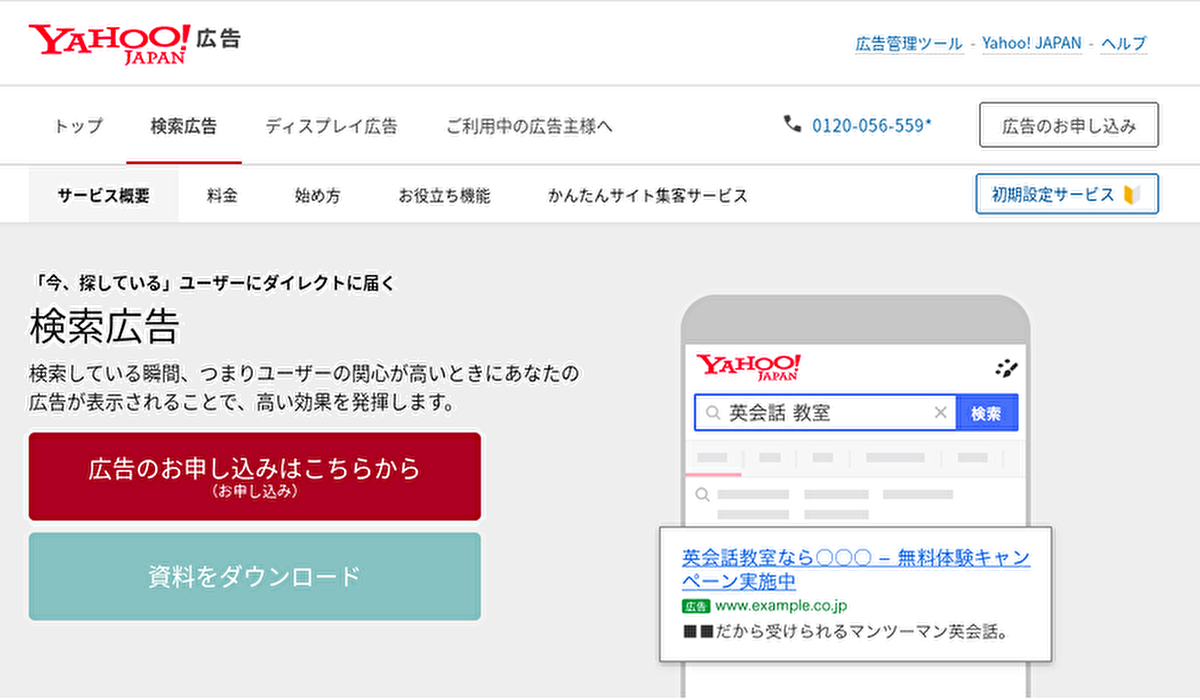This screenshot has height=700, width=1200.
Task: Open the ディスプレイ広告 navigation item
Action: coord(331,126)
